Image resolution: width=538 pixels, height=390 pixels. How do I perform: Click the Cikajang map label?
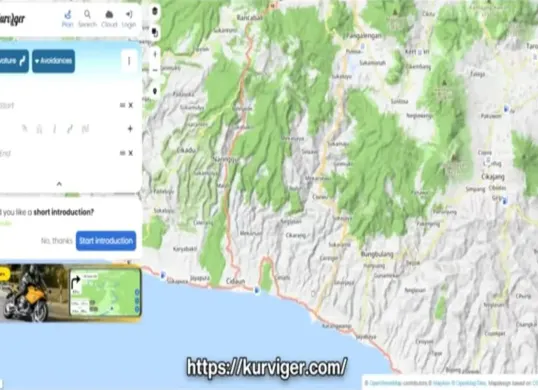[x=493, y=177]
